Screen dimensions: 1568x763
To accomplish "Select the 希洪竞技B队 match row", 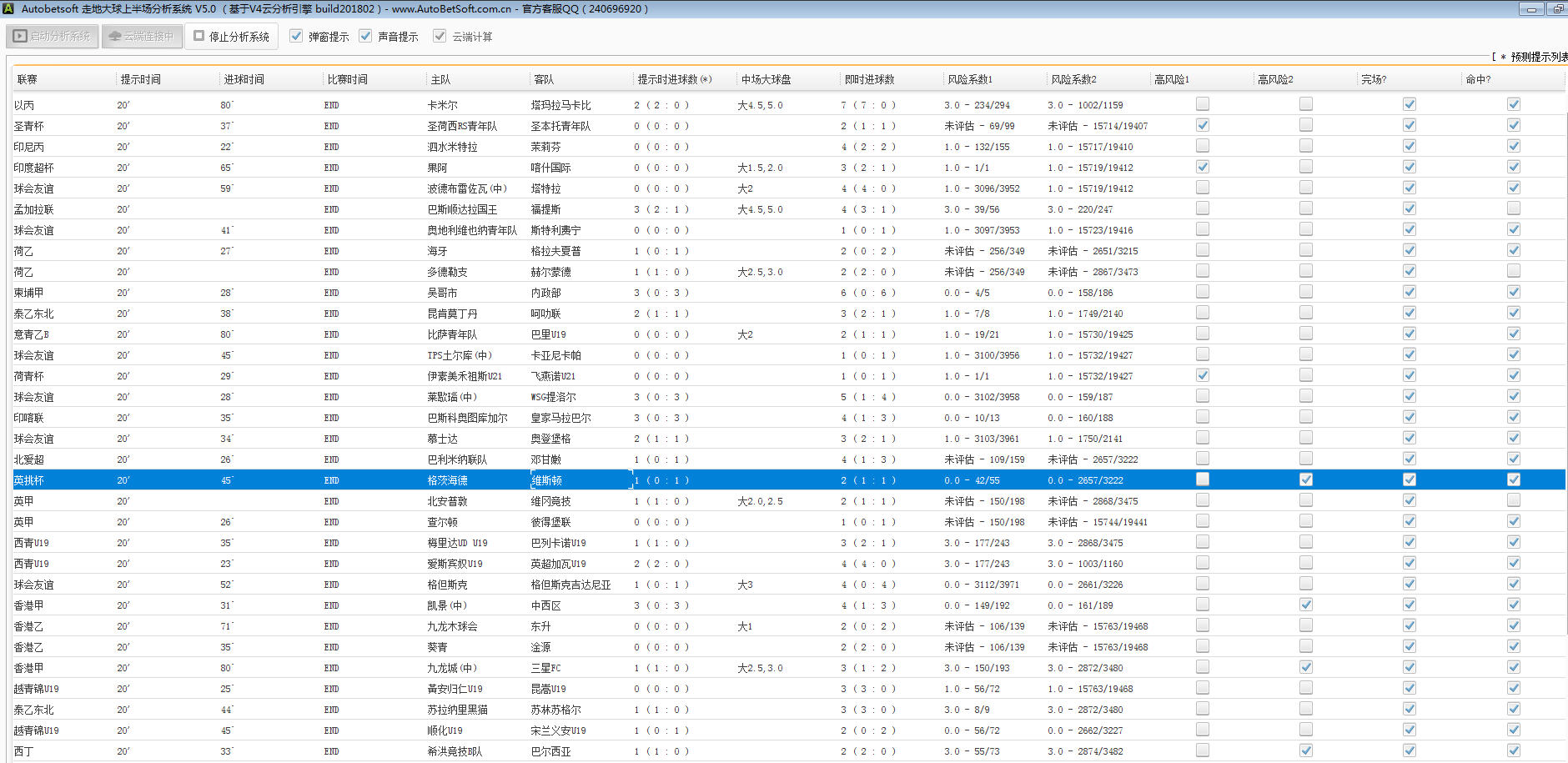I will click(455, 751).
